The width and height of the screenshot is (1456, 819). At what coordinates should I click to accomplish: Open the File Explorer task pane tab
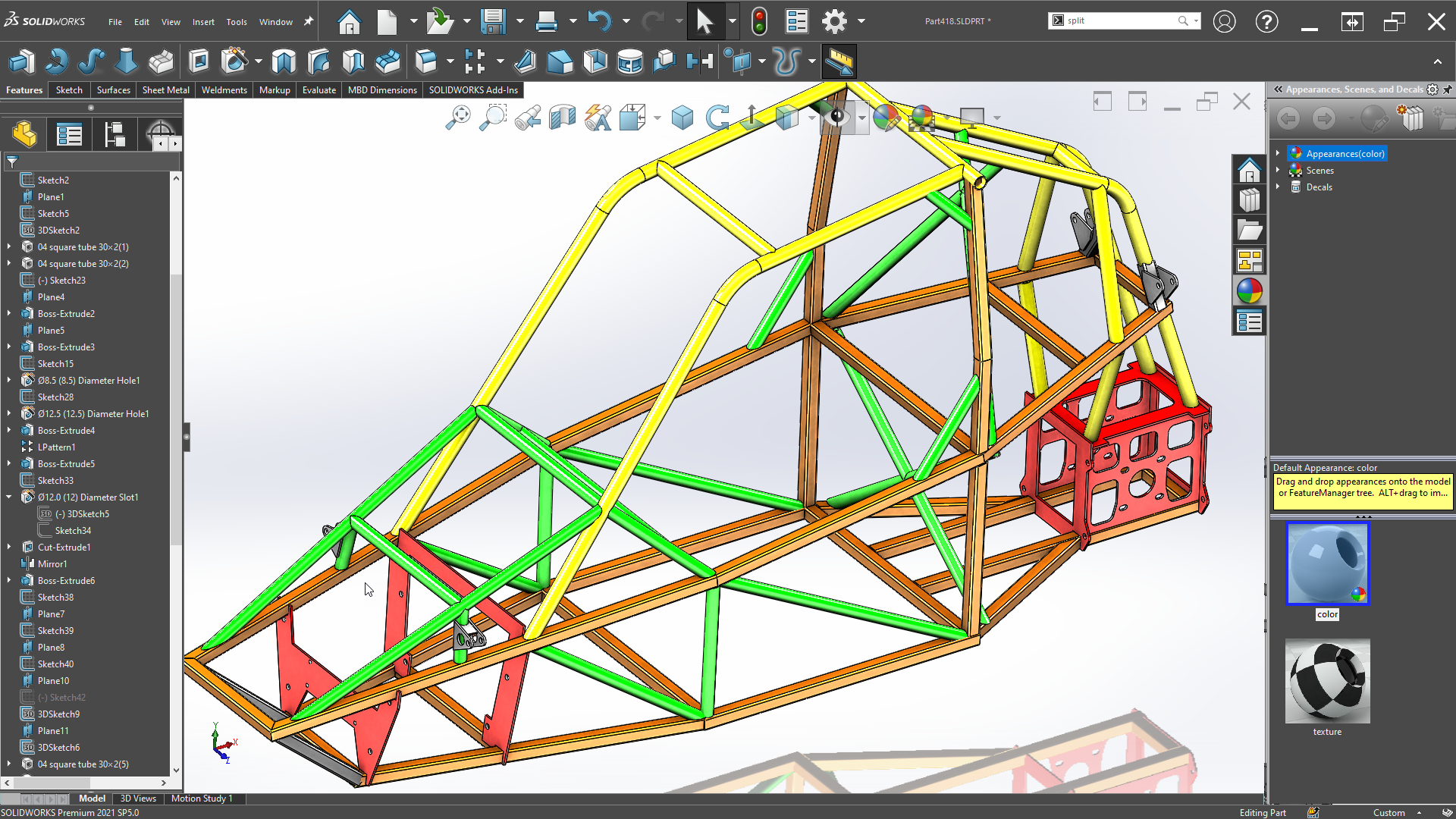pyautogui.click(x=1250, y=231)
